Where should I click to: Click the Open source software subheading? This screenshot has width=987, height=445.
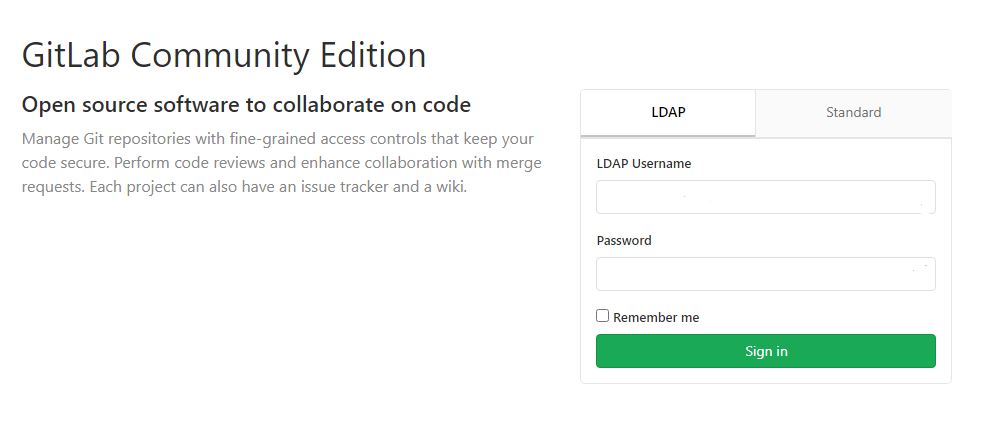point(246,104)
